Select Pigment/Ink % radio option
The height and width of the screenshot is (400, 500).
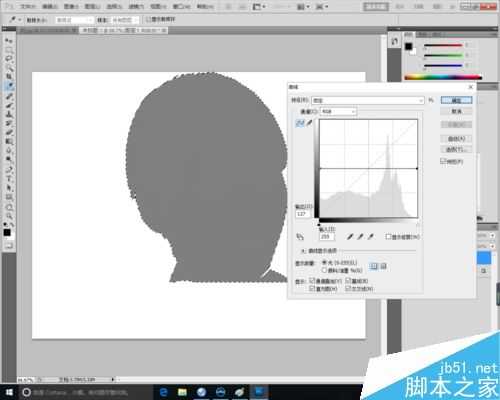pos(324,270)
